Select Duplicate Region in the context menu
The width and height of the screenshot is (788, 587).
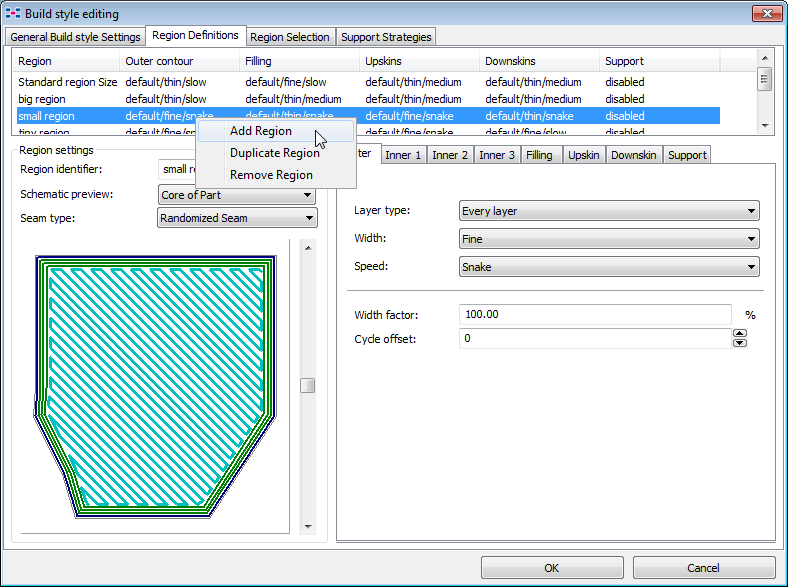point(275,153)
